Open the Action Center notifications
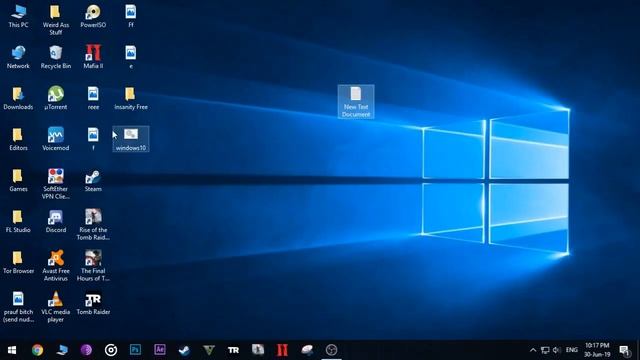640x360 pixels. [x=624, y=350]
